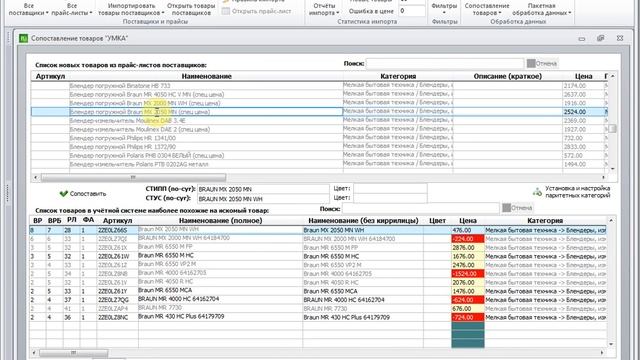Viewport: 640px width, 360px height.
Task: Open the Все прайс-листы dropdown
Action: point(72,9)
